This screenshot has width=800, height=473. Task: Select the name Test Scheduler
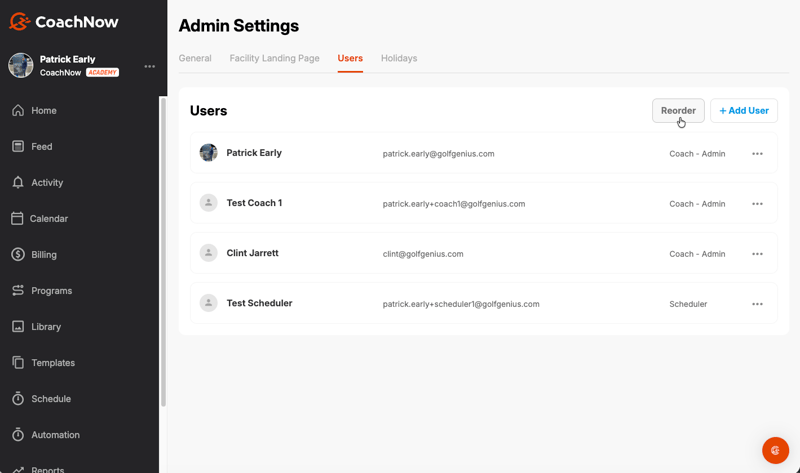click(259, 303)
